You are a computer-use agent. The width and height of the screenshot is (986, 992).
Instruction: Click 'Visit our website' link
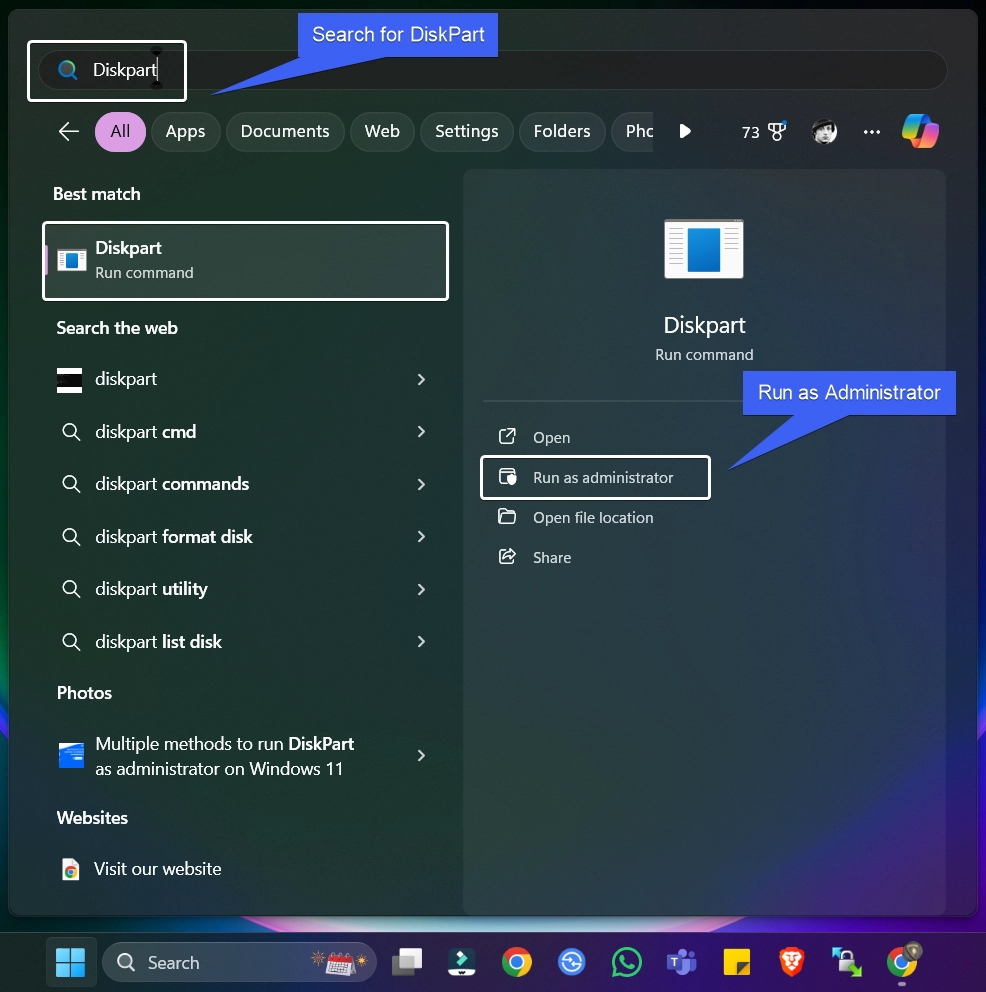pyautogui.click(x=157, y=869)
